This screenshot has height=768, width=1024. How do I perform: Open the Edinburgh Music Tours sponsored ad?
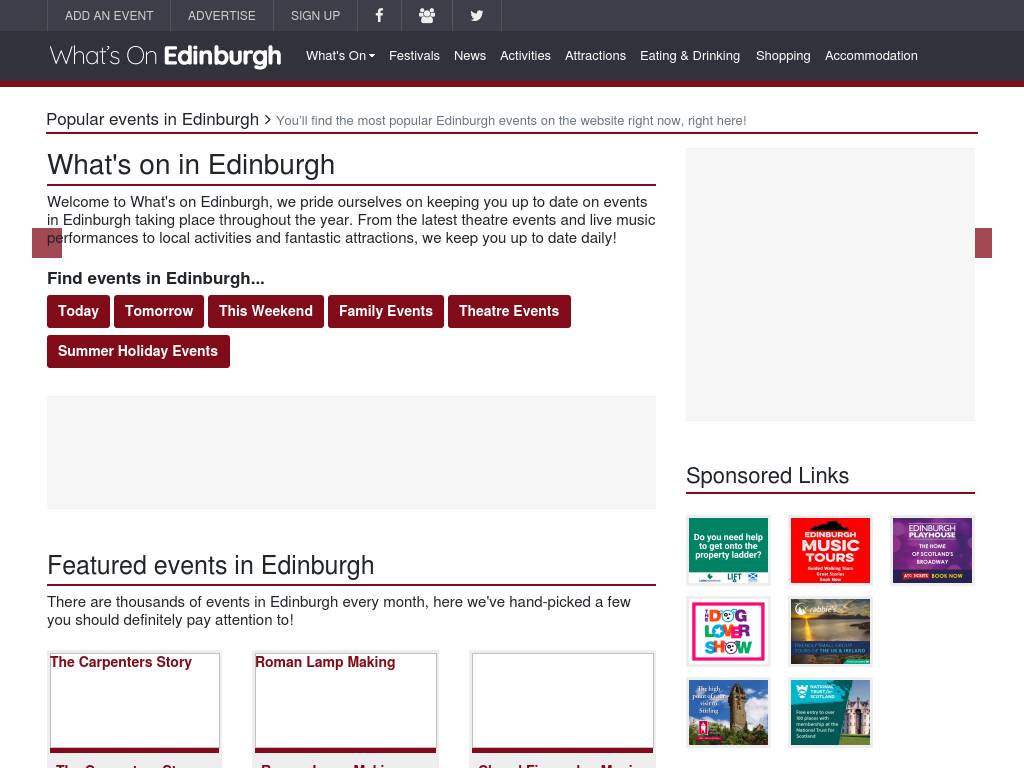(x=830, y=550)
